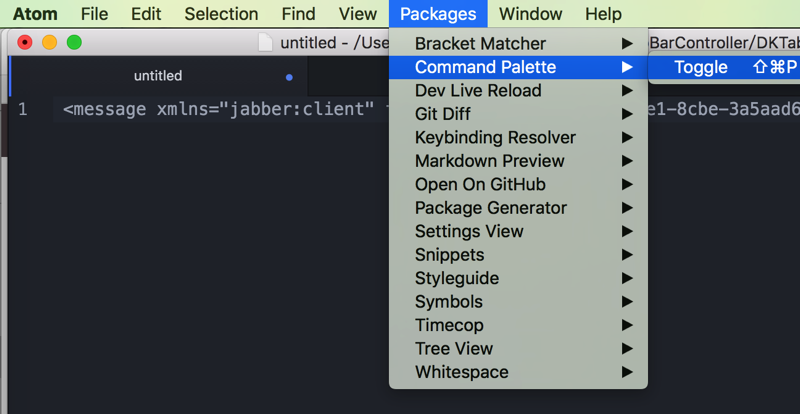Click the Git Diff submenu arrow
The image size is (800, 414).
click(x=627, y=114)
